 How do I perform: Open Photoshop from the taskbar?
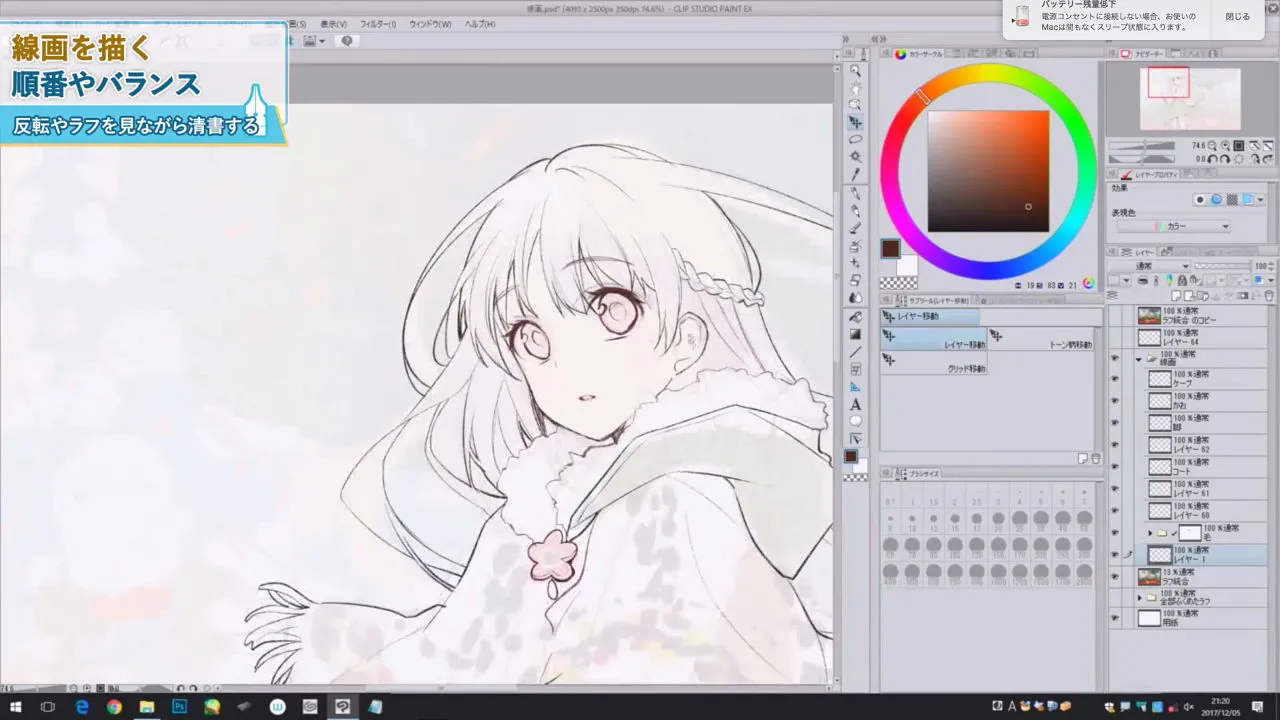(x=179, y=706)
